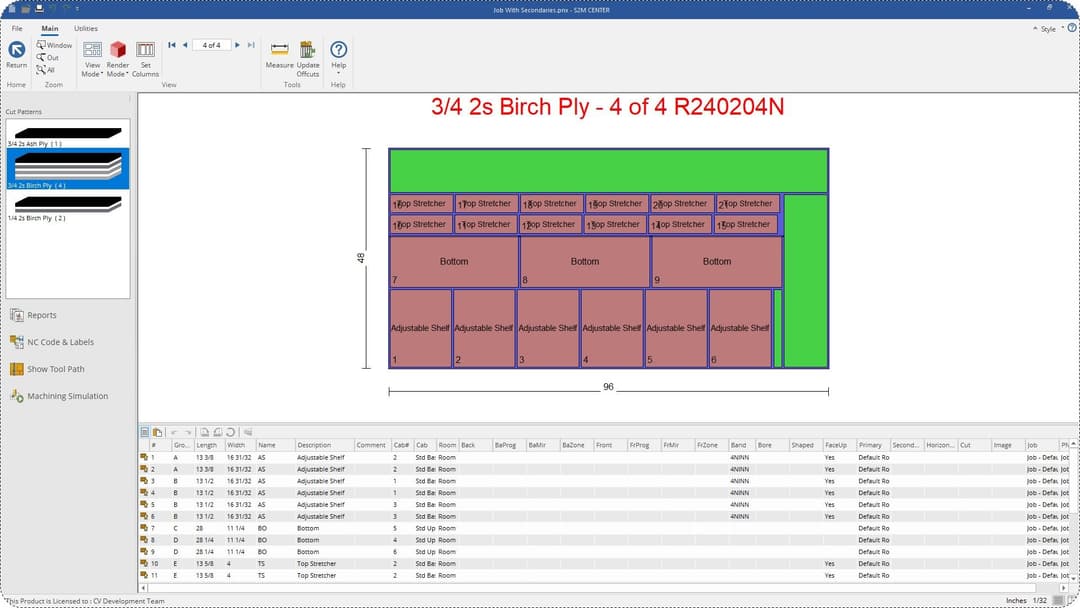The image size is (1080, 608).
Task: Select the 3/4 2s Ash Ply pattern thumbnail
Action: pyautogui.click(x=68, y=135)
